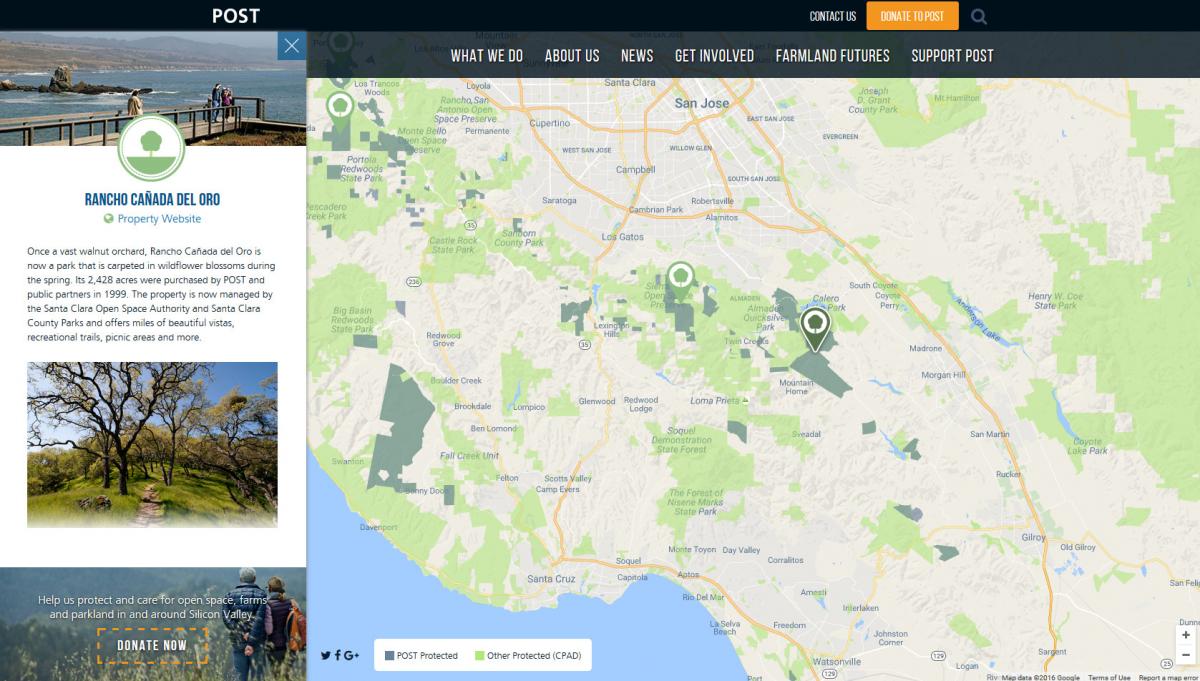Click the Santa Clara map label
The image size is (1200, 681).
coord(630,82)
